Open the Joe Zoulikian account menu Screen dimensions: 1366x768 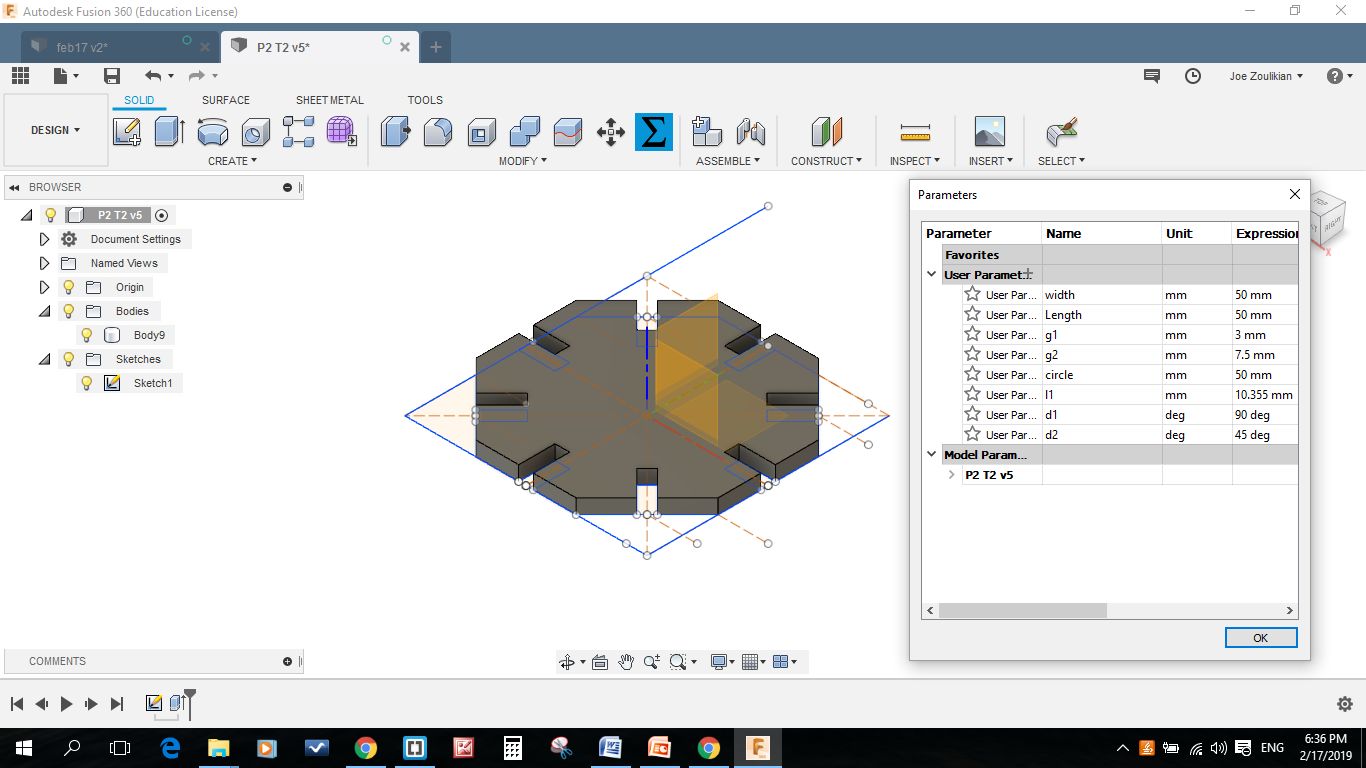pos(1266,76)
